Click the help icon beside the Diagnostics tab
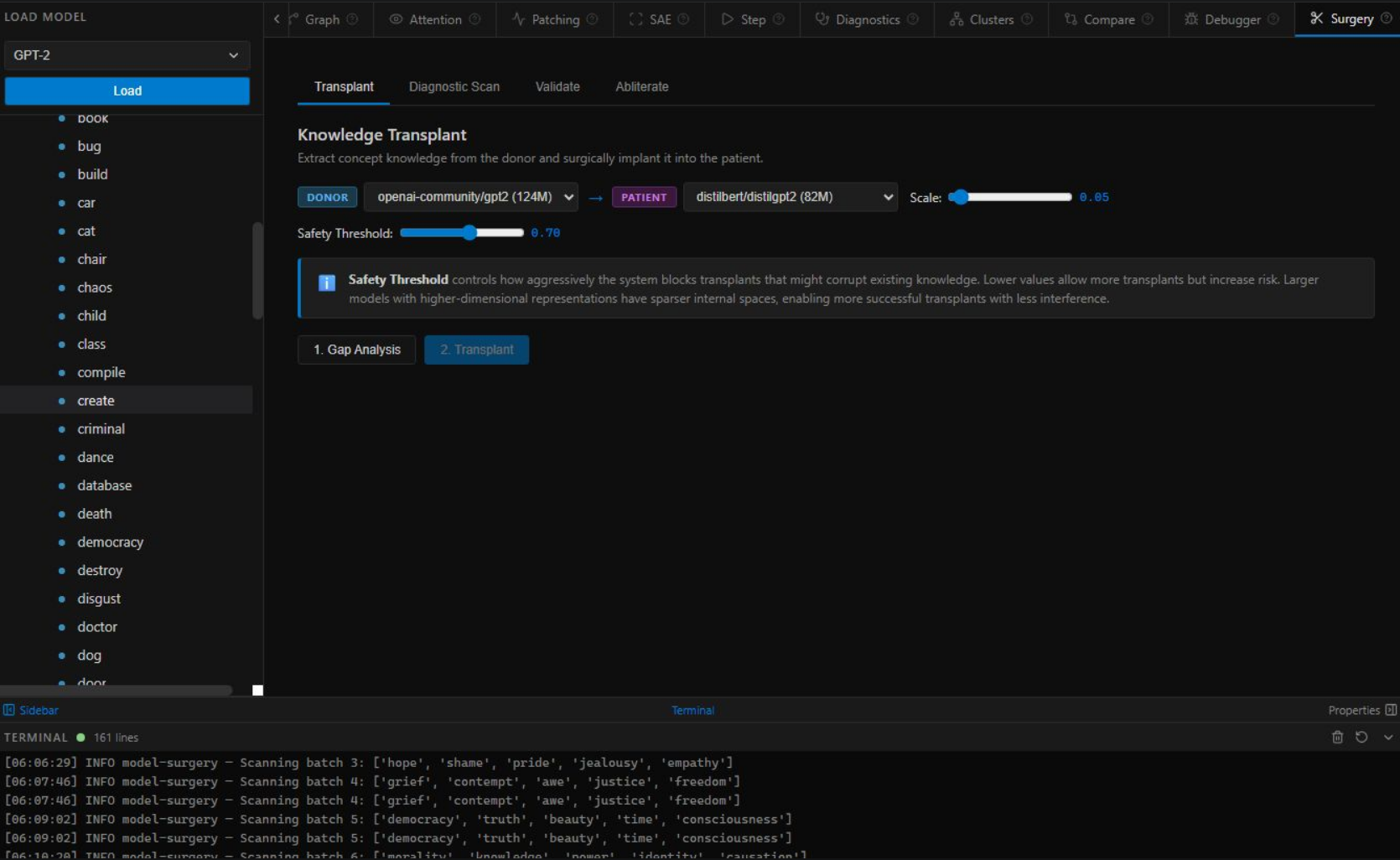 913,19
